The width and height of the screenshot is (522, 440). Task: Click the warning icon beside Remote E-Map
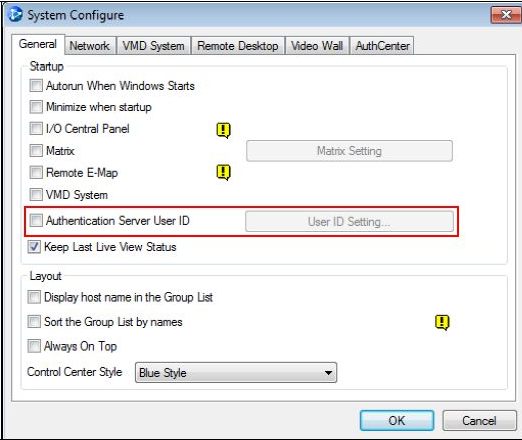(x=223, y=173)
